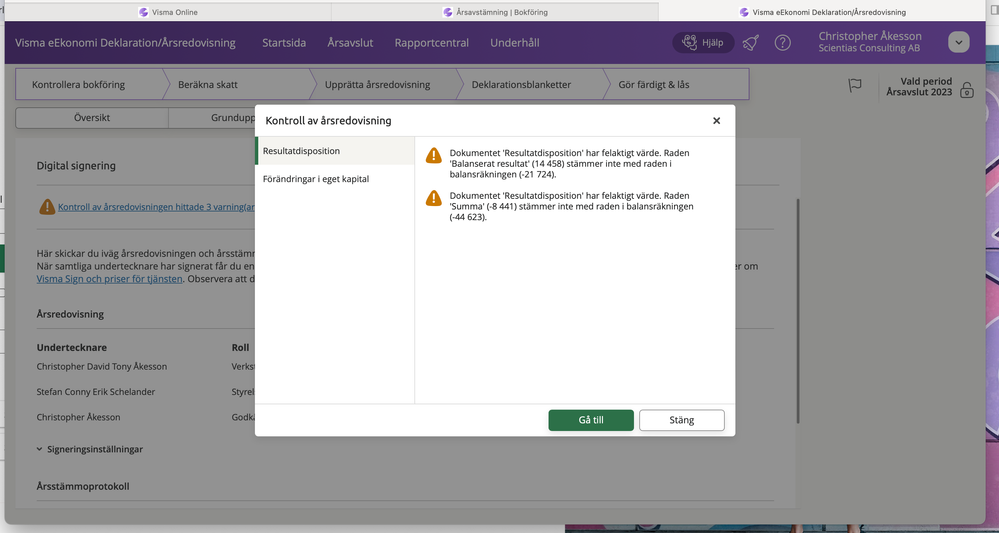Click the flag icon near Vald period

pyautogui.click(x=855, y=86)
